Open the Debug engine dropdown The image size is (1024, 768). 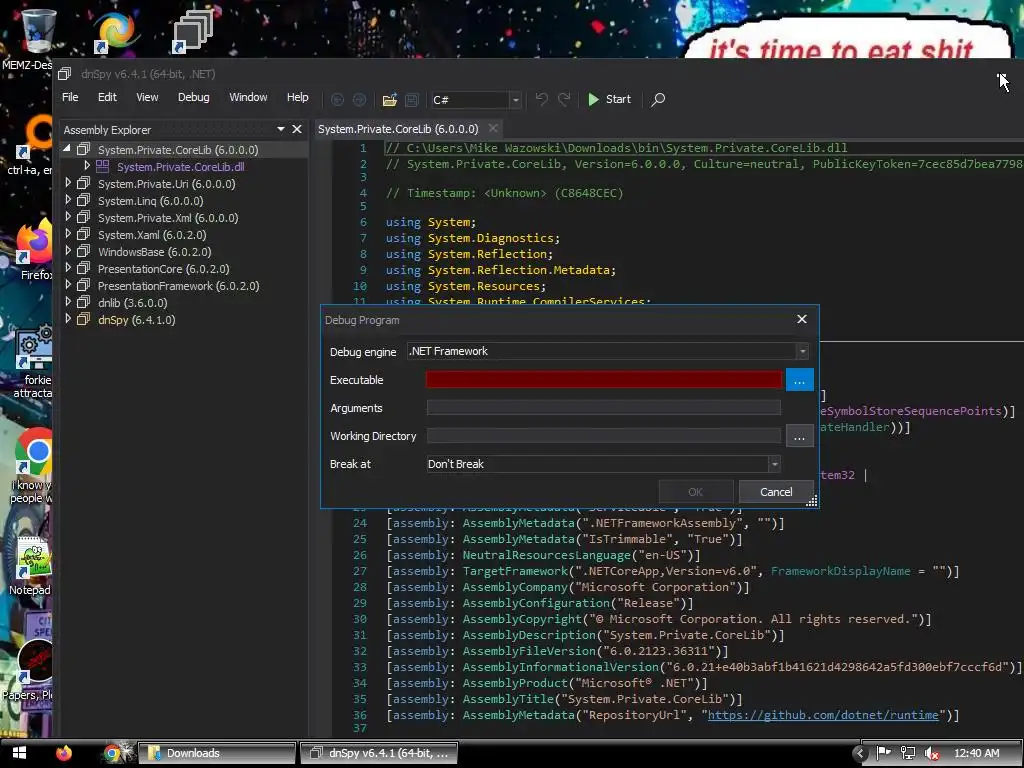[x=802, y=351]
